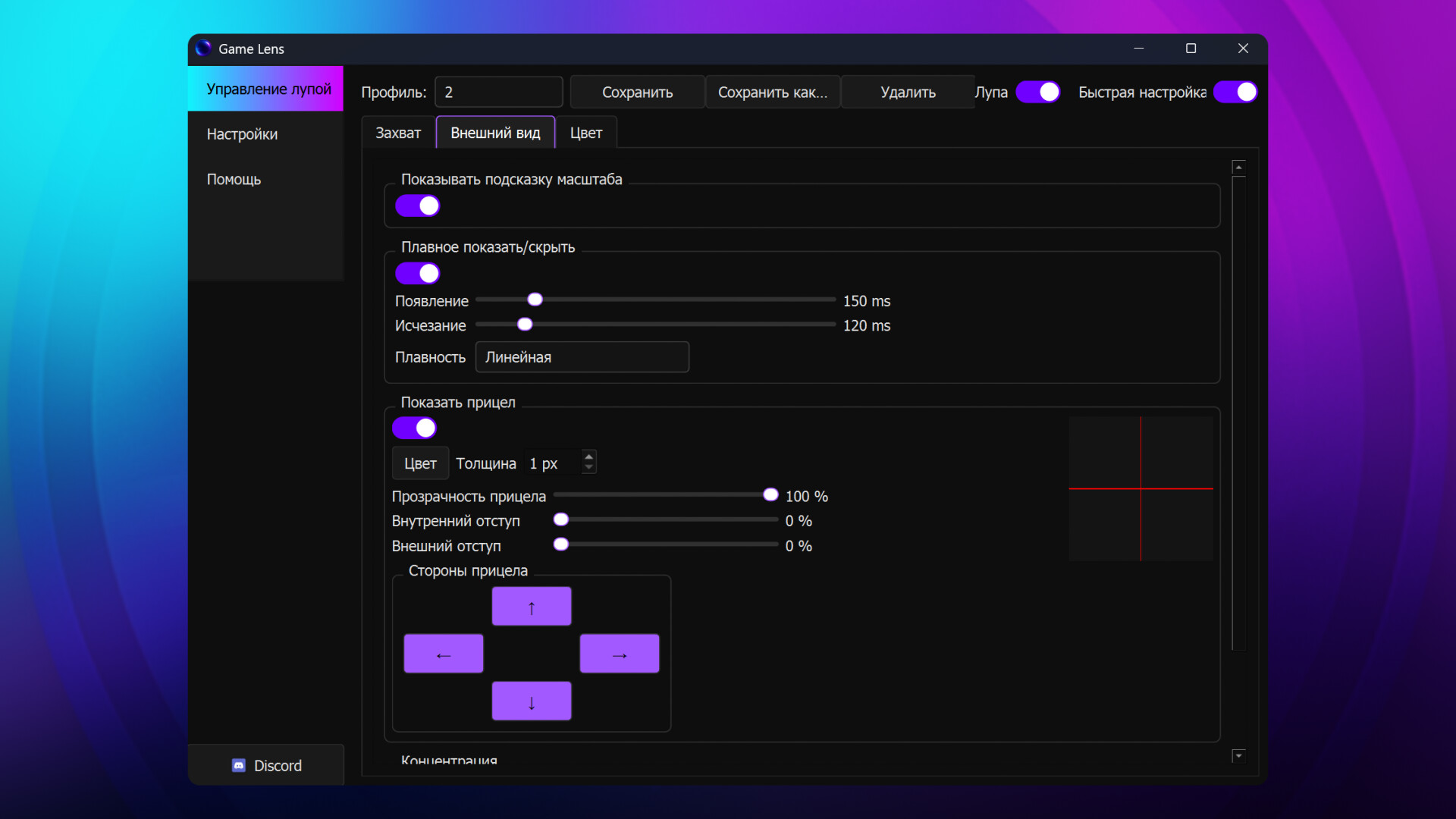Save profile with Сохранить button
This screenshot has width=1456, height=819.
click(637, 92)
